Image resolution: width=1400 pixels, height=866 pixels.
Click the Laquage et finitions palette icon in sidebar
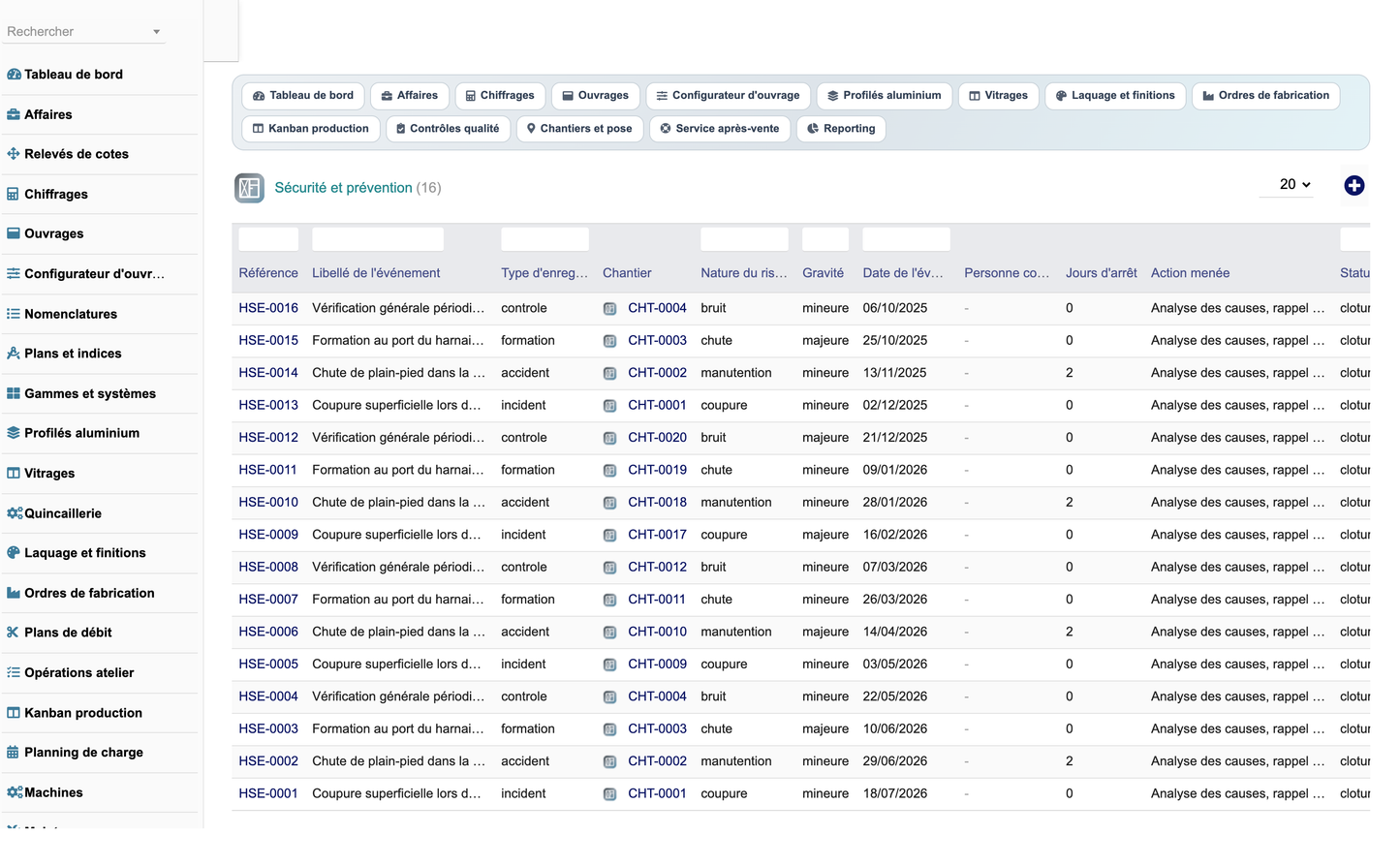14,553
